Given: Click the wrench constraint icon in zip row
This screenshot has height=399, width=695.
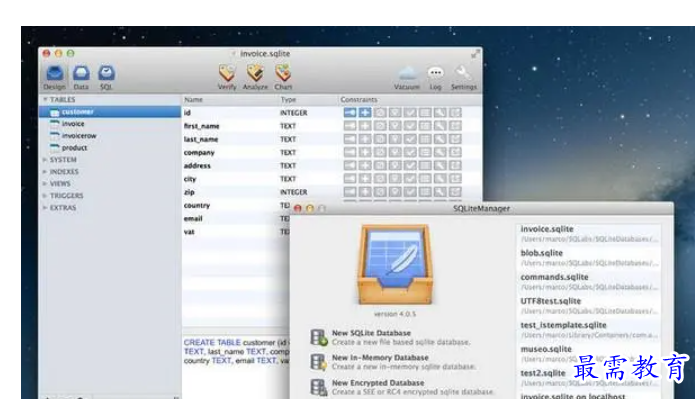Looking at the screenshot, I should [x=440, y=192].
